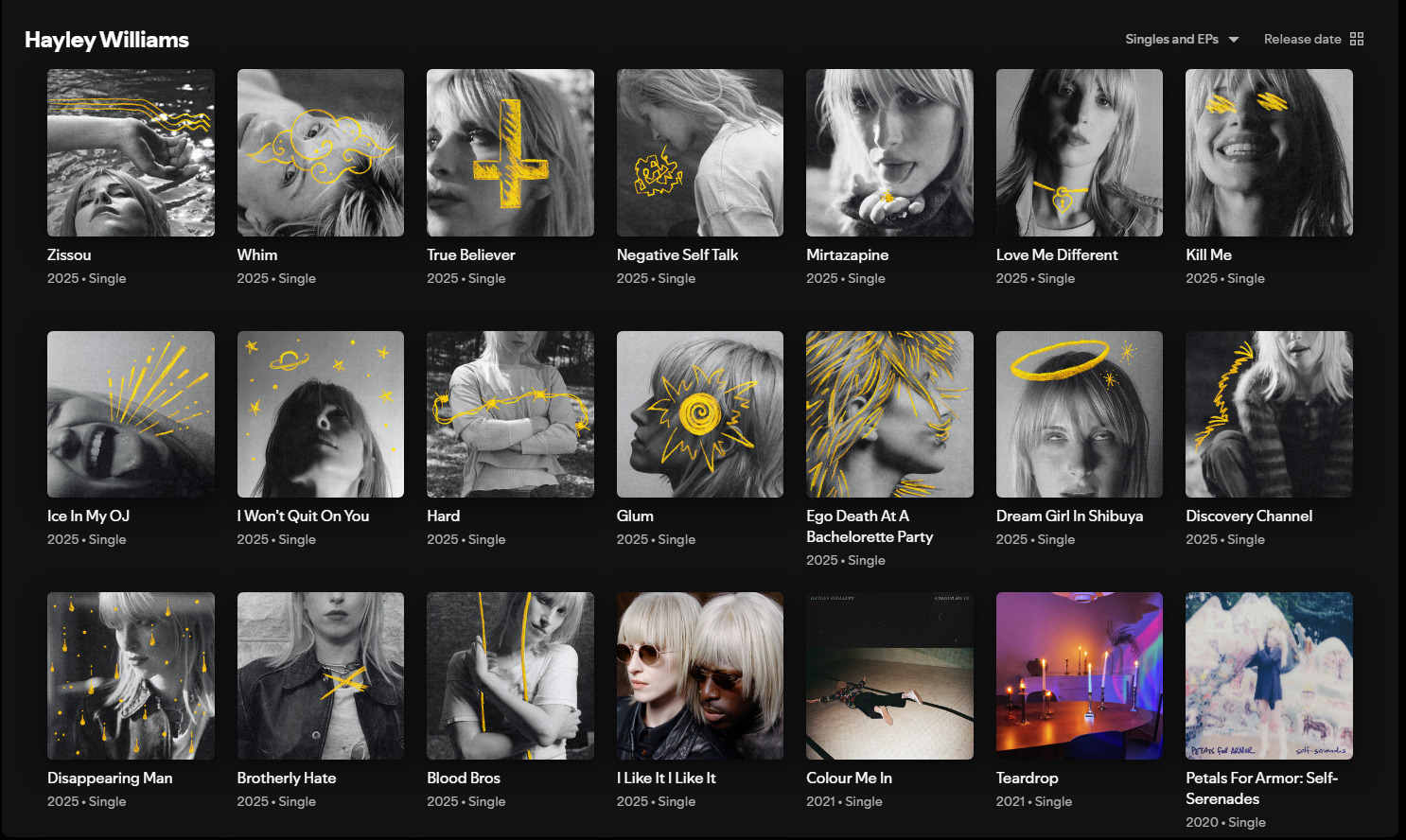Click Petals For Armor: Self-Serenades title

pyautogui.click(x=1261, y=788)
